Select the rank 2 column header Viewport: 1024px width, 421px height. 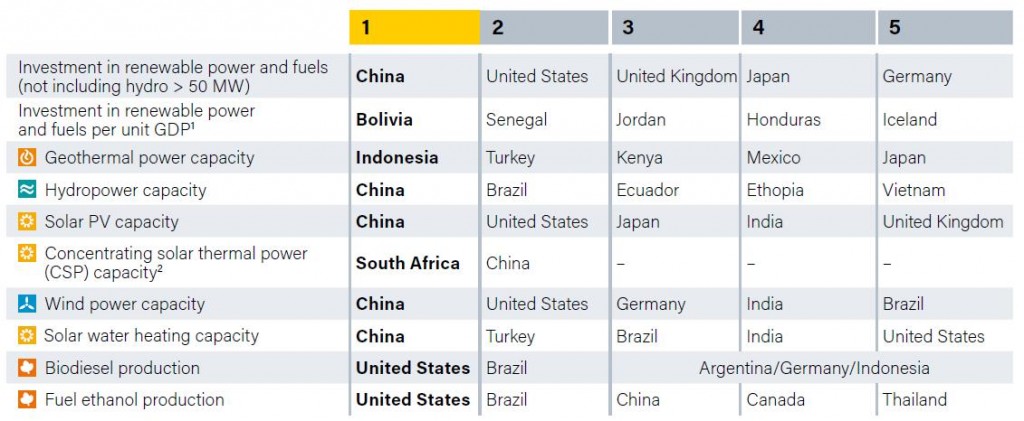[x=544, y=27]
